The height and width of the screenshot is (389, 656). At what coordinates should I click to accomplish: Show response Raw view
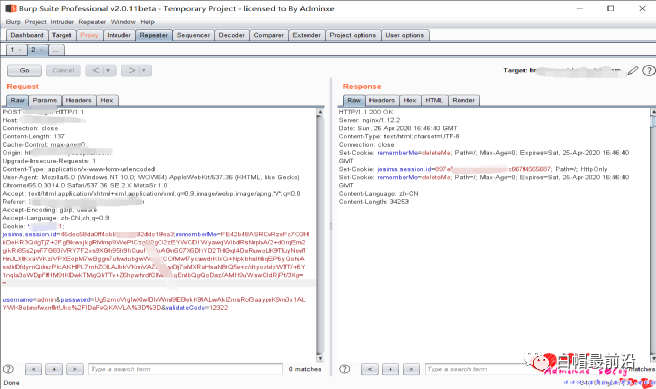tap(354, 100)
